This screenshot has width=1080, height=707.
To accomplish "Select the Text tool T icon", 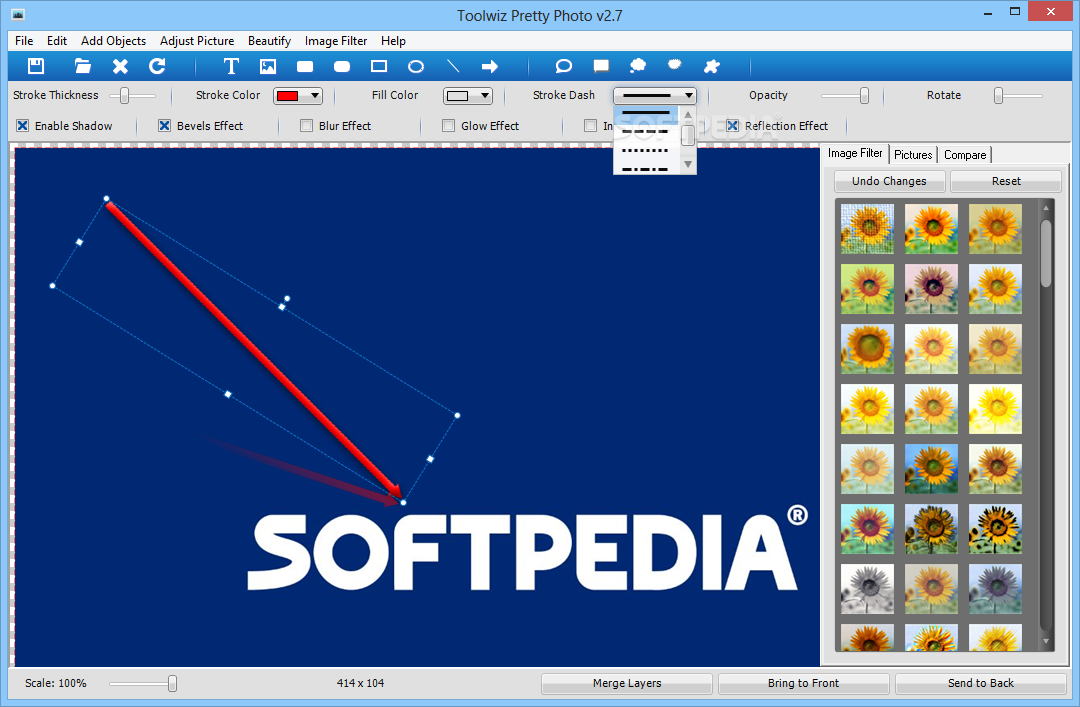I will (231, 66).
